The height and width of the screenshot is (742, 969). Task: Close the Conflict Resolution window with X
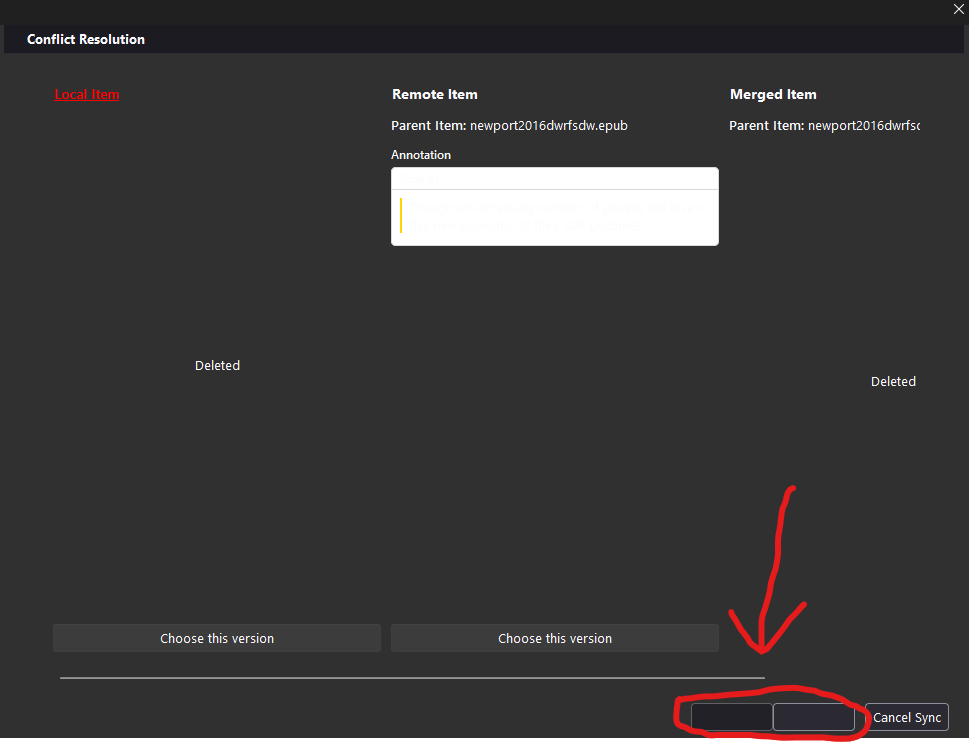click(958, 9)
